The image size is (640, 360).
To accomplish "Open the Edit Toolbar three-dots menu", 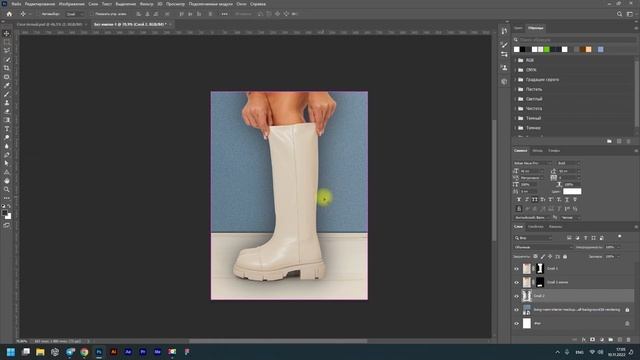I will tap(7, 198).
